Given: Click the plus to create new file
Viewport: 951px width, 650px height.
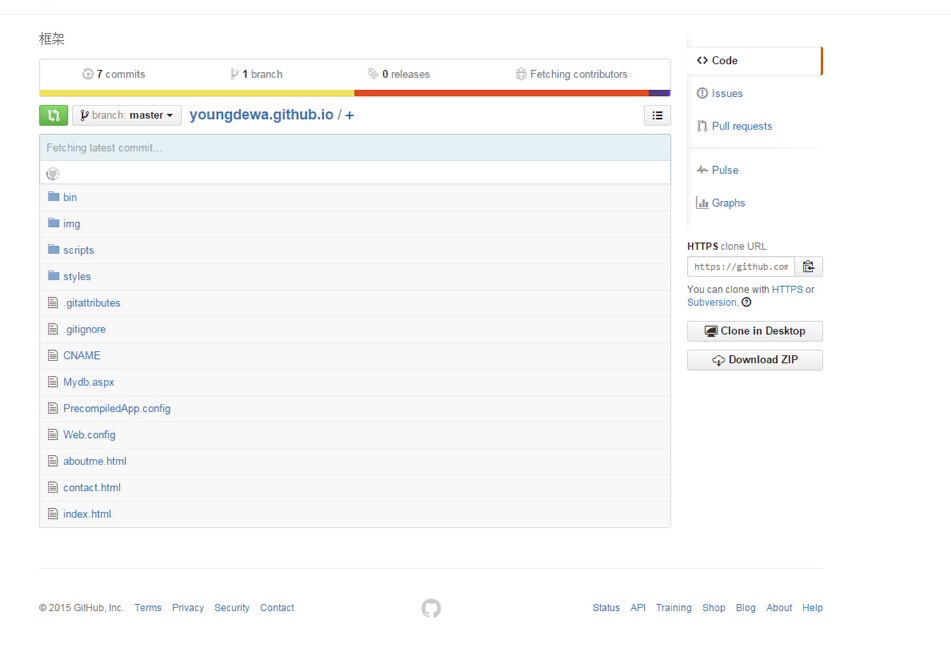Looking at the screenshot, I should 349,115.
